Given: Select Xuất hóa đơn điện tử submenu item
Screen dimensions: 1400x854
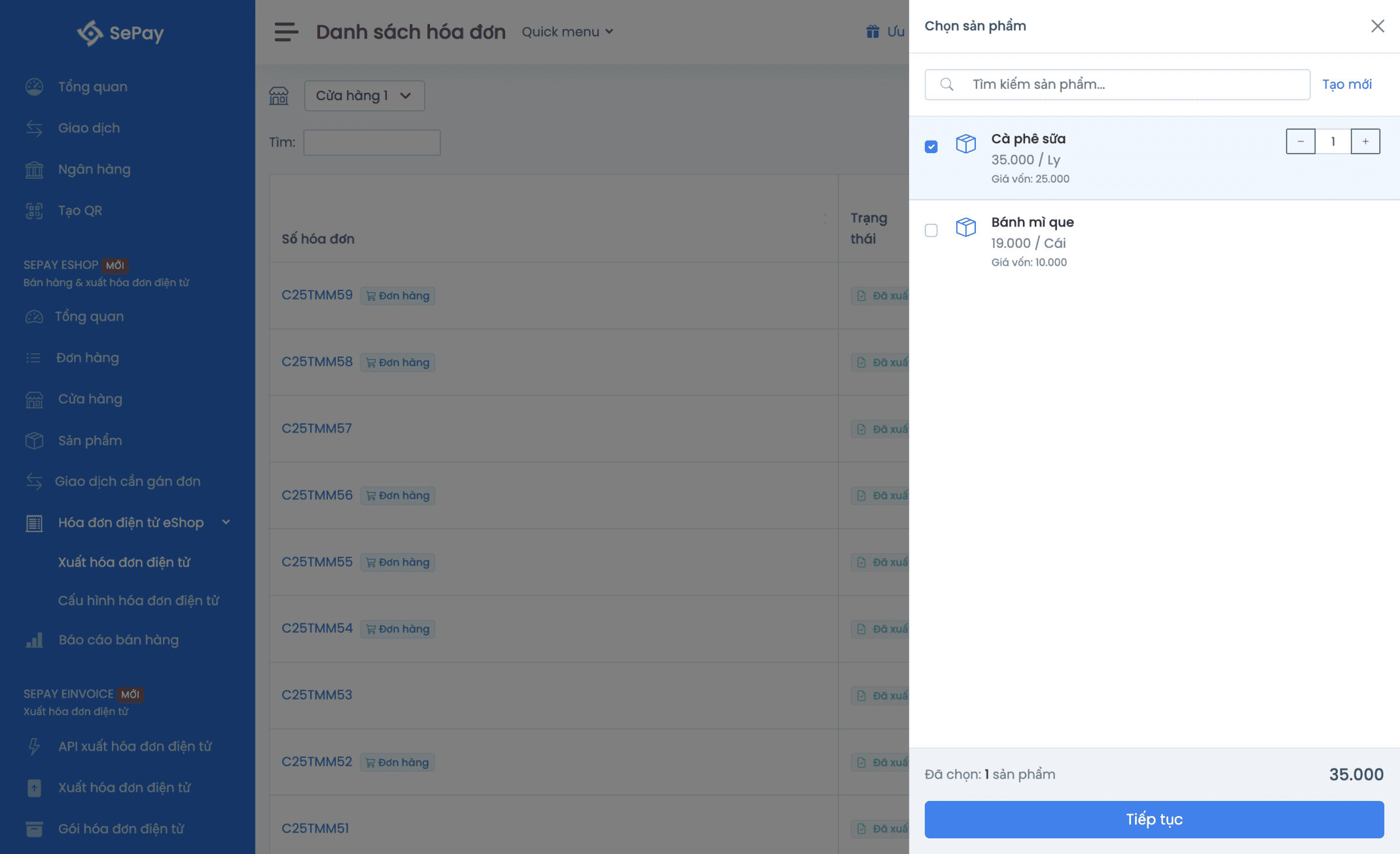Looking at the screenshot, I should [124, 562].
